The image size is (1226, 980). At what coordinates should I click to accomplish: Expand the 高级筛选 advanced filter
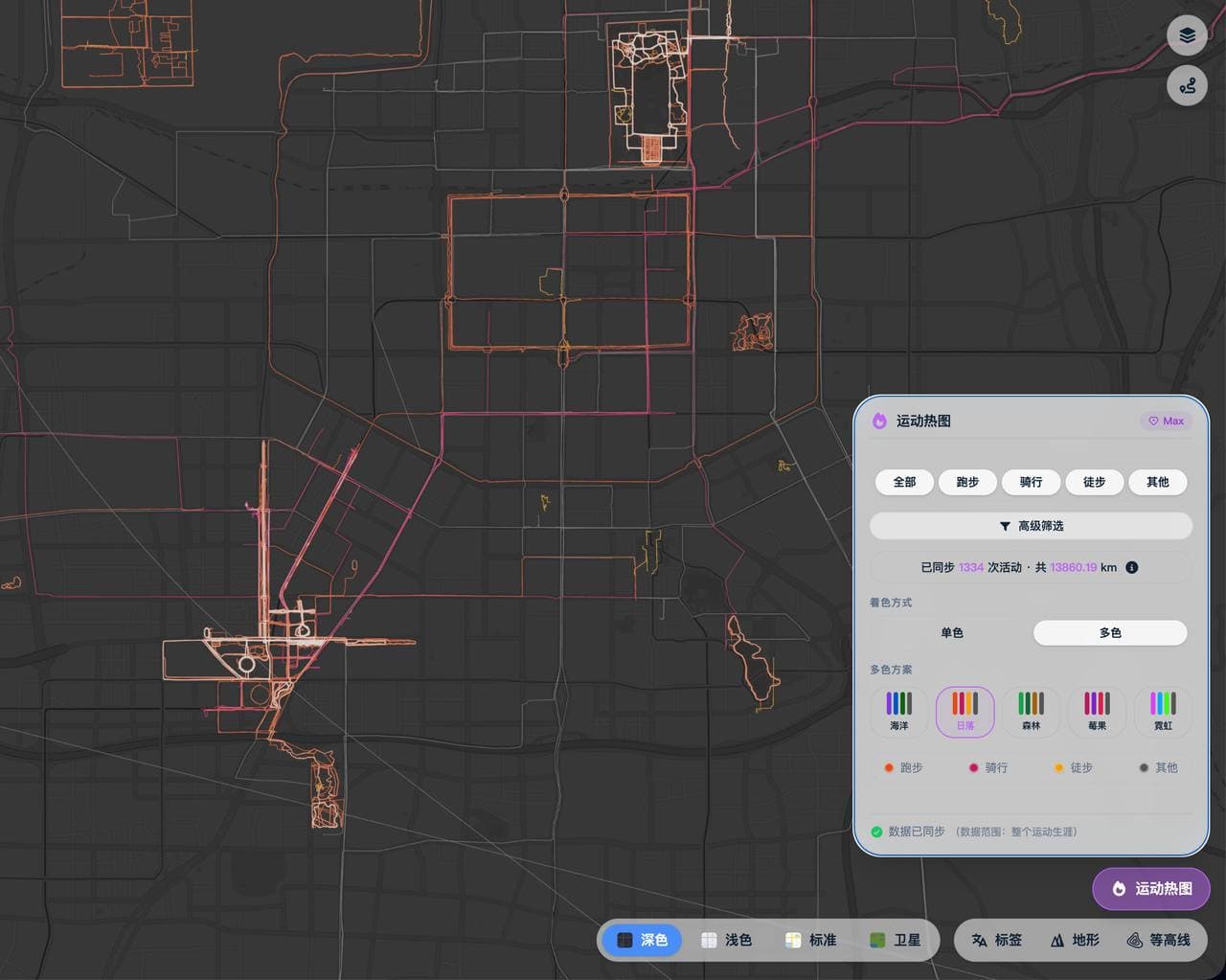pos(1031,526)
